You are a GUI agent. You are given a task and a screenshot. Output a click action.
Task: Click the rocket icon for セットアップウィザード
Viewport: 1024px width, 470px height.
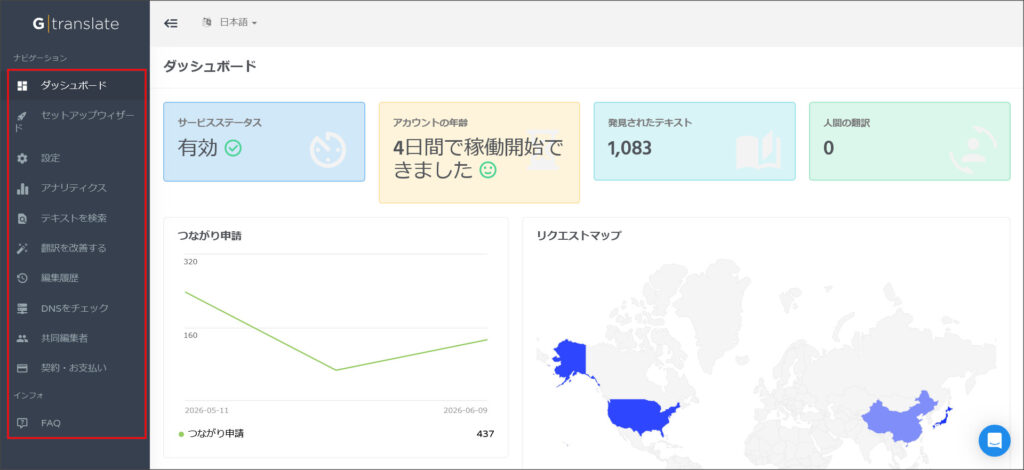[22, 116]
